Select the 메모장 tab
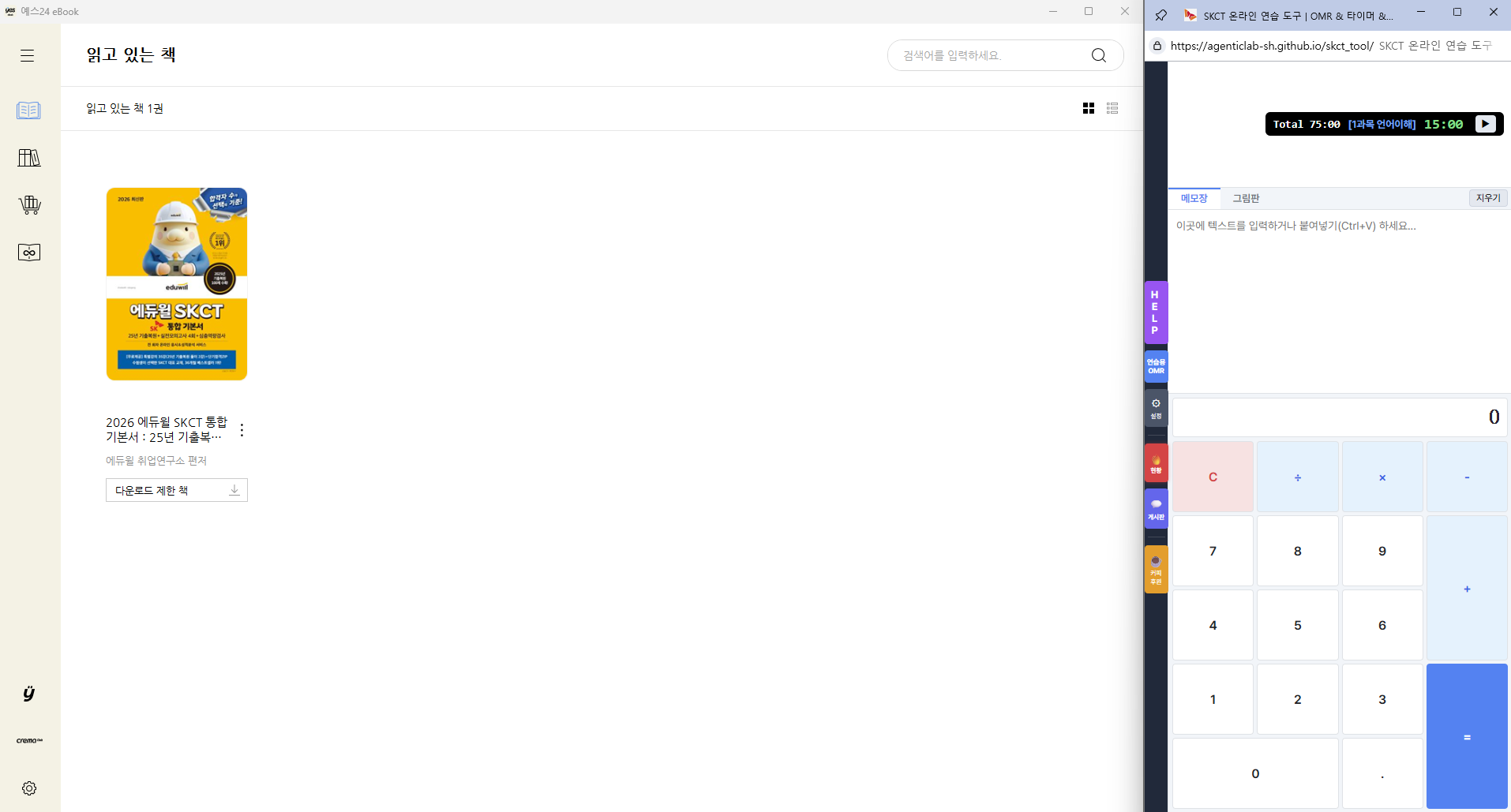 pos(1194,198)
